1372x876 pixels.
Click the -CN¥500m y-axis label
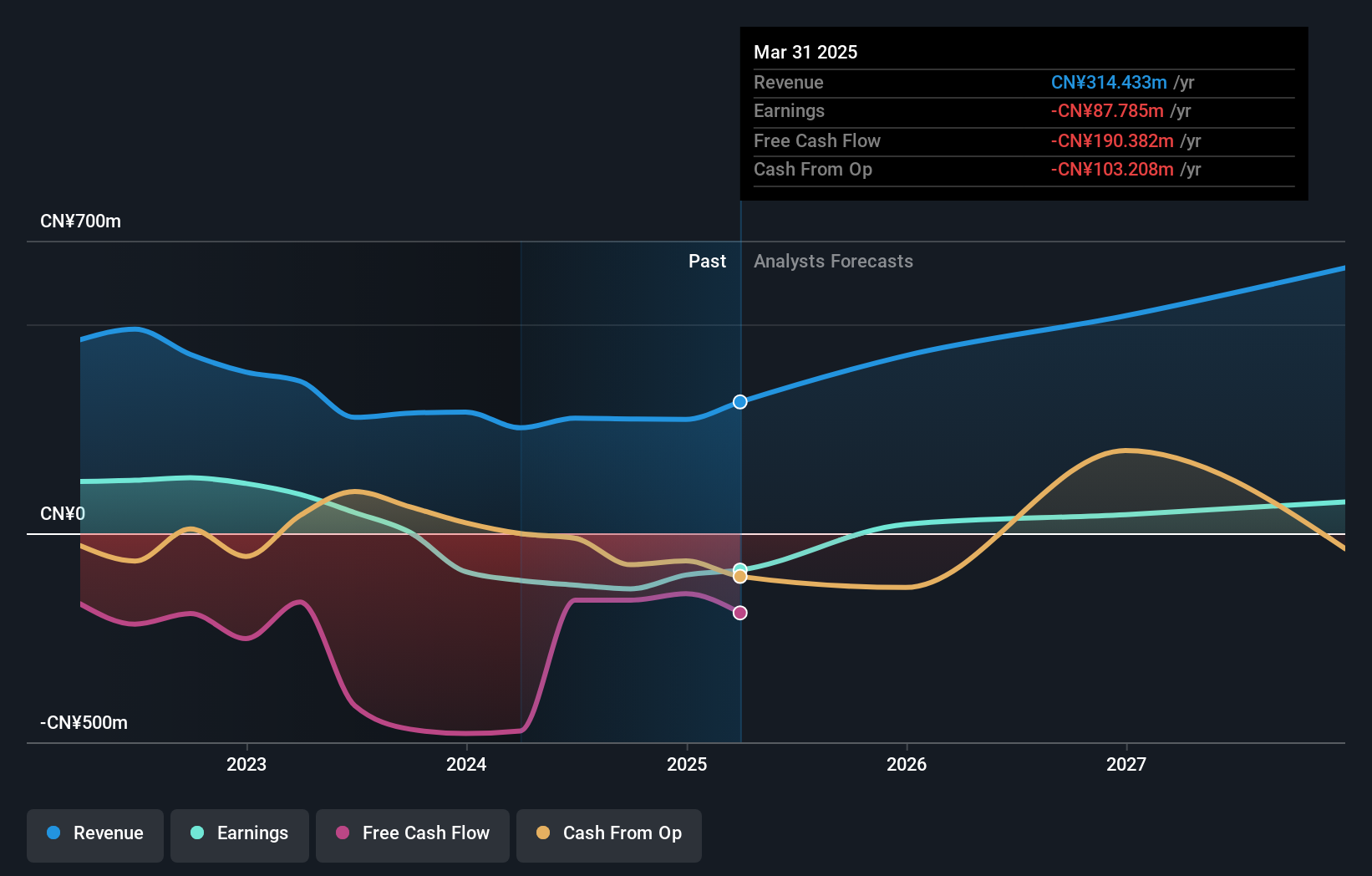84,722
